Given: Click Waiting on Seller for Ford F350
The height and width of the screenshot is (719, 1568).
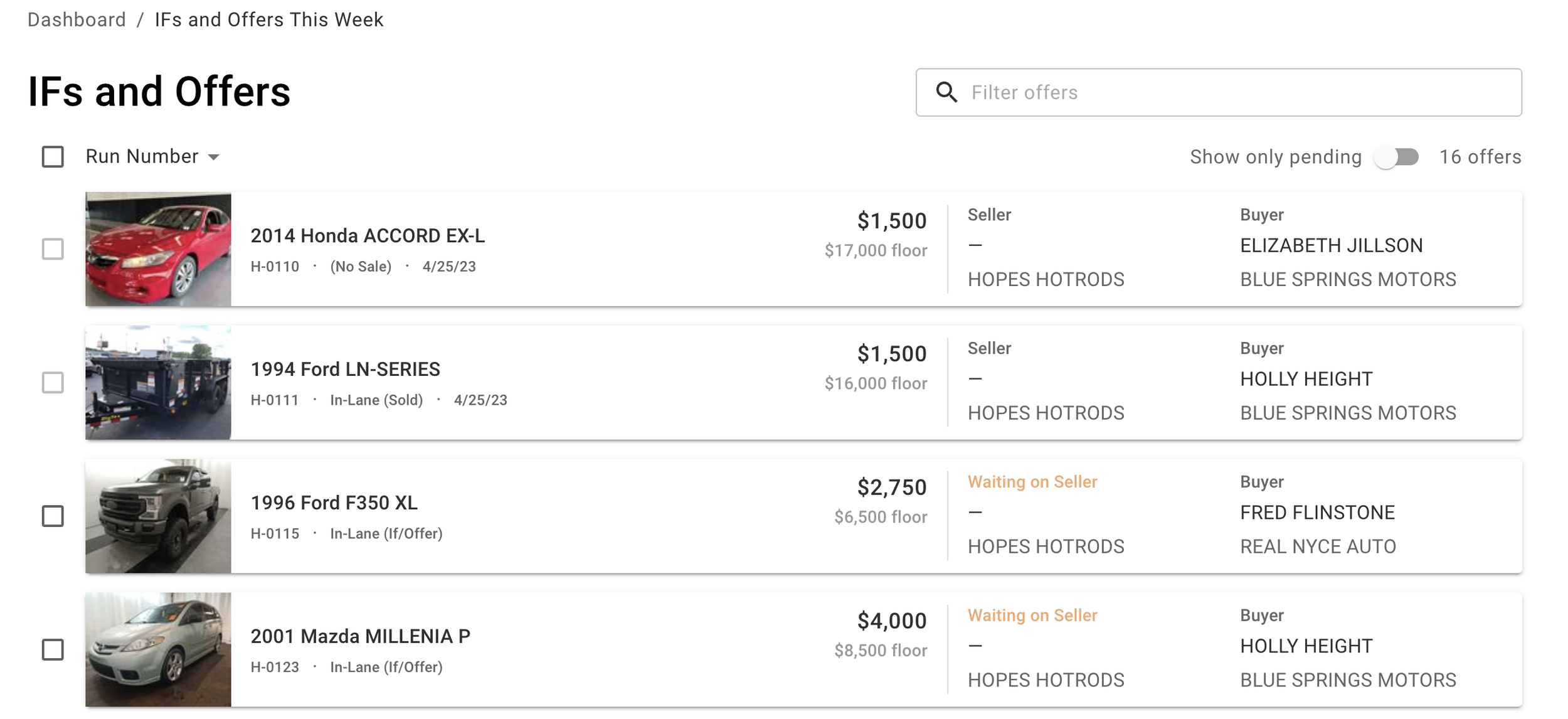Looking at the screenshot, I should click(1032, 482).
